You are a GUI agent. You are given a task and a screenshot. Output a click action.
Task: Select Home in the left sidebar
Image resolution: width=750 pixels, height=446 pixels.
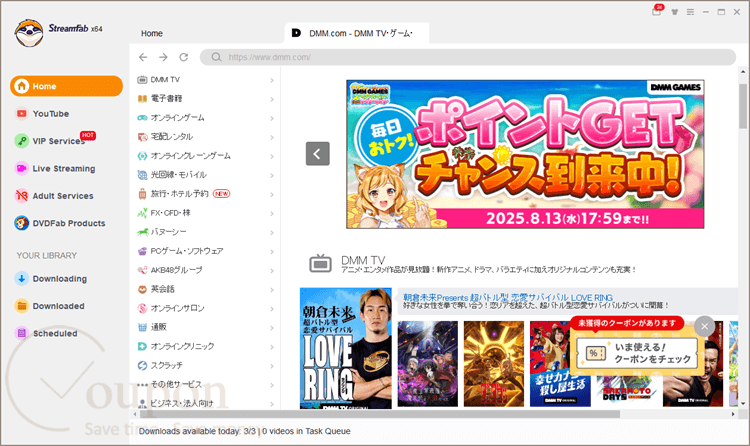click(x=66, y=86)
